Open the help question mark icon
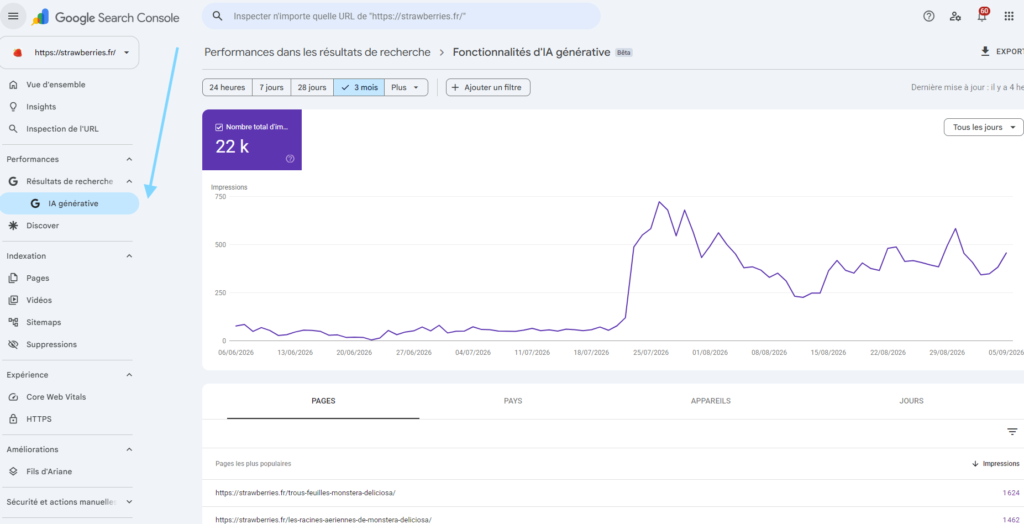Viewport: 1024px width, 524px height. pyautogui.click(x=929, y=16)
